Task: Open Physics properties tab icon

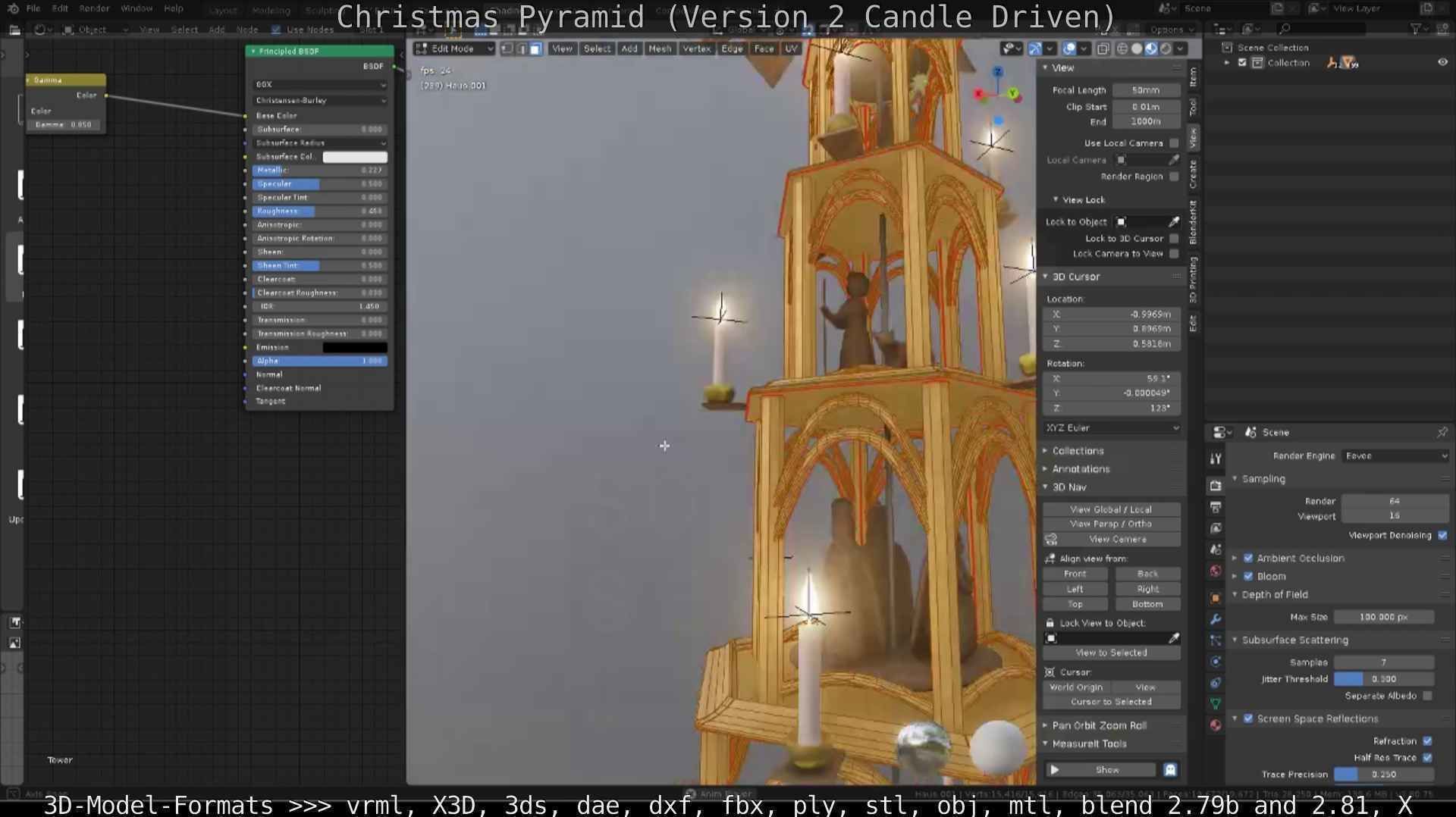Action: (x=1216, y=662)
